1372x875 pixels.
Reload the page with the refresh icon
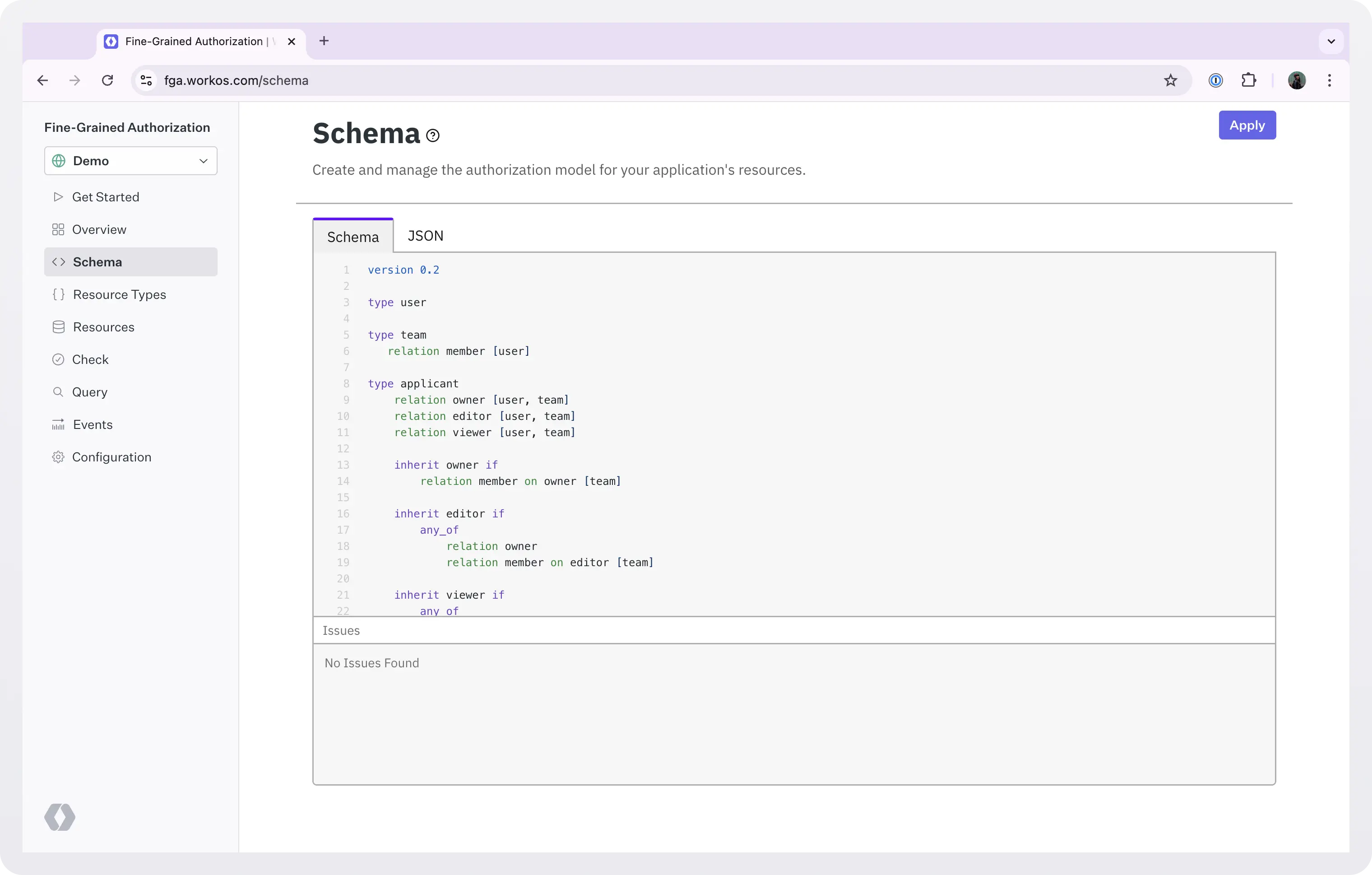[107, 80]
